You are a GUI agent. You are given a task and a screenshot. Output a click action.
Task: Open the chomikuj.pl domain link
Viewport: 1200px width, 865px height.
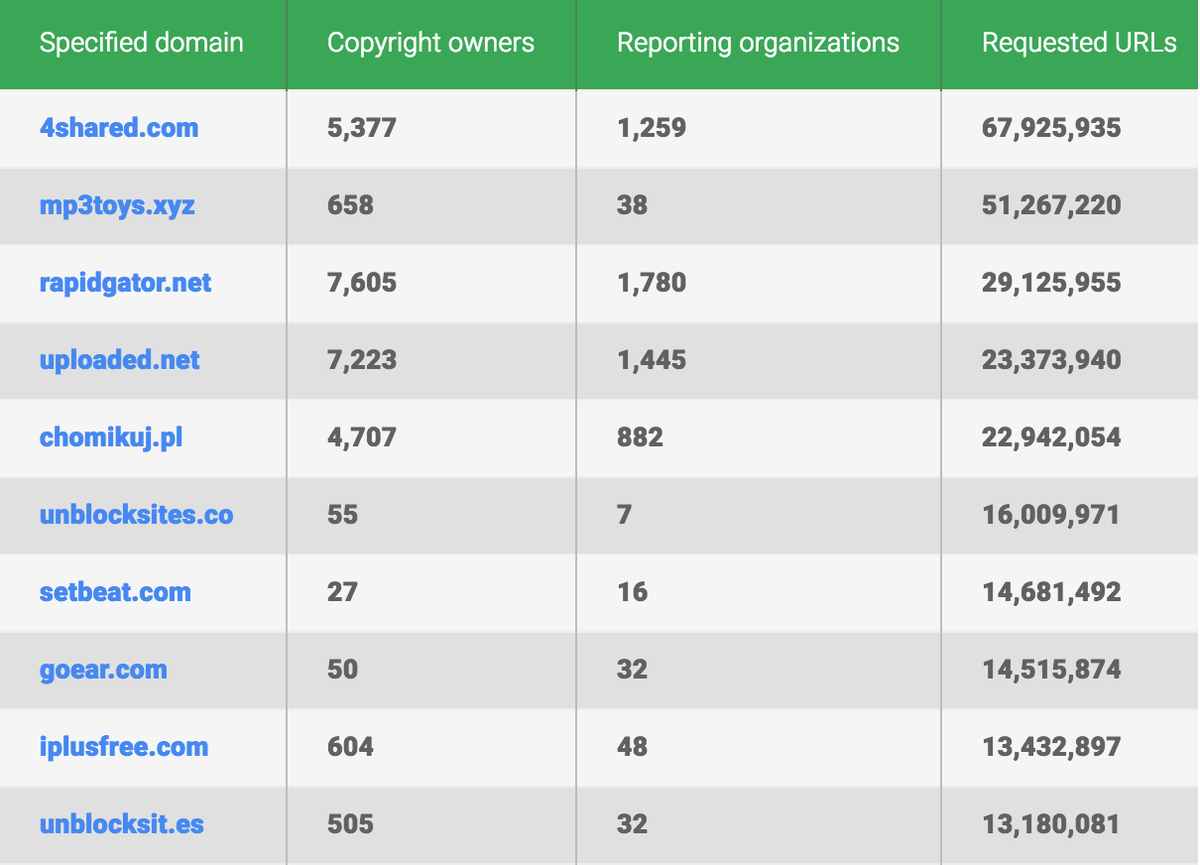pos(111,438)
